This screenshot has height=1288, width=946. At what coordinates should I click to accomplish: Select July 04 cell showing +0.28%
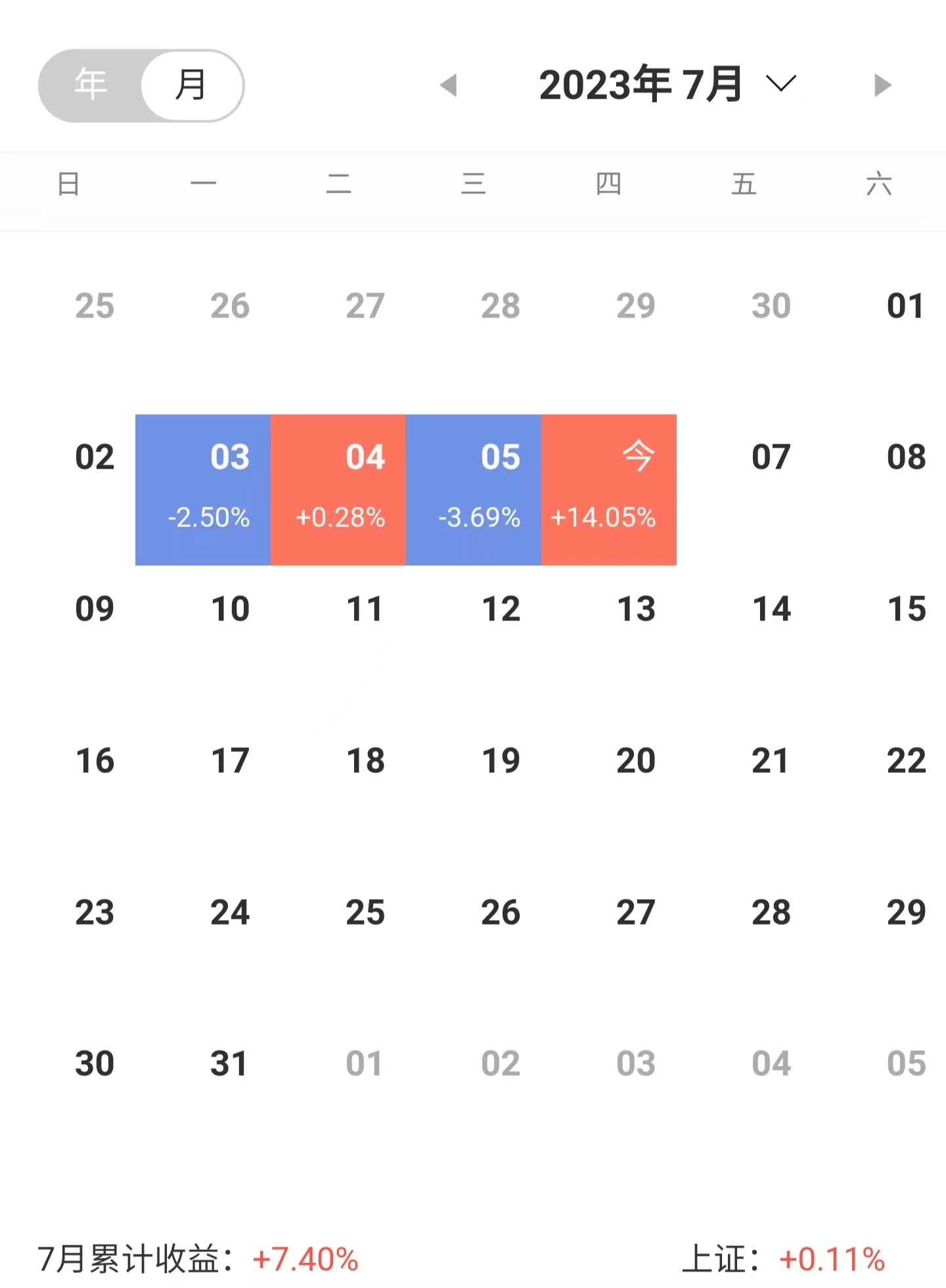(x=338, y=490)
